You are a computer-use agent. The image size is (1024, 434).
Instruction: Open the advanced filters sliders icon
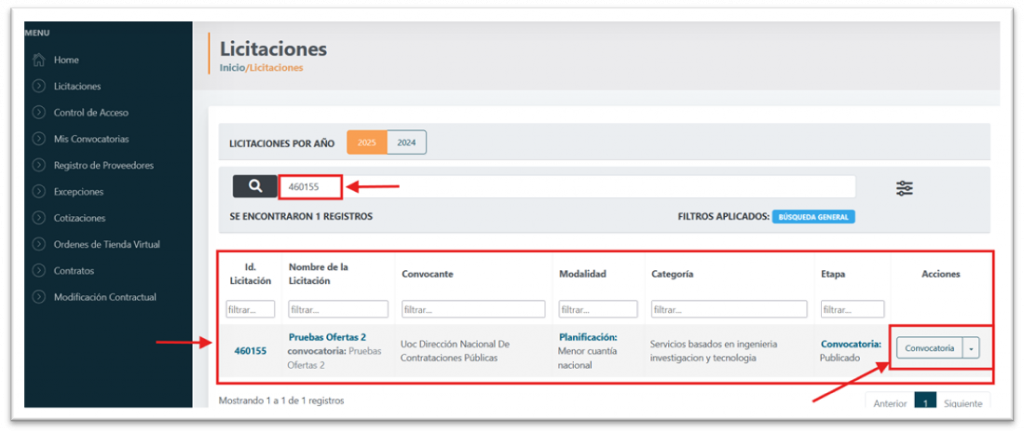[904, 189]
